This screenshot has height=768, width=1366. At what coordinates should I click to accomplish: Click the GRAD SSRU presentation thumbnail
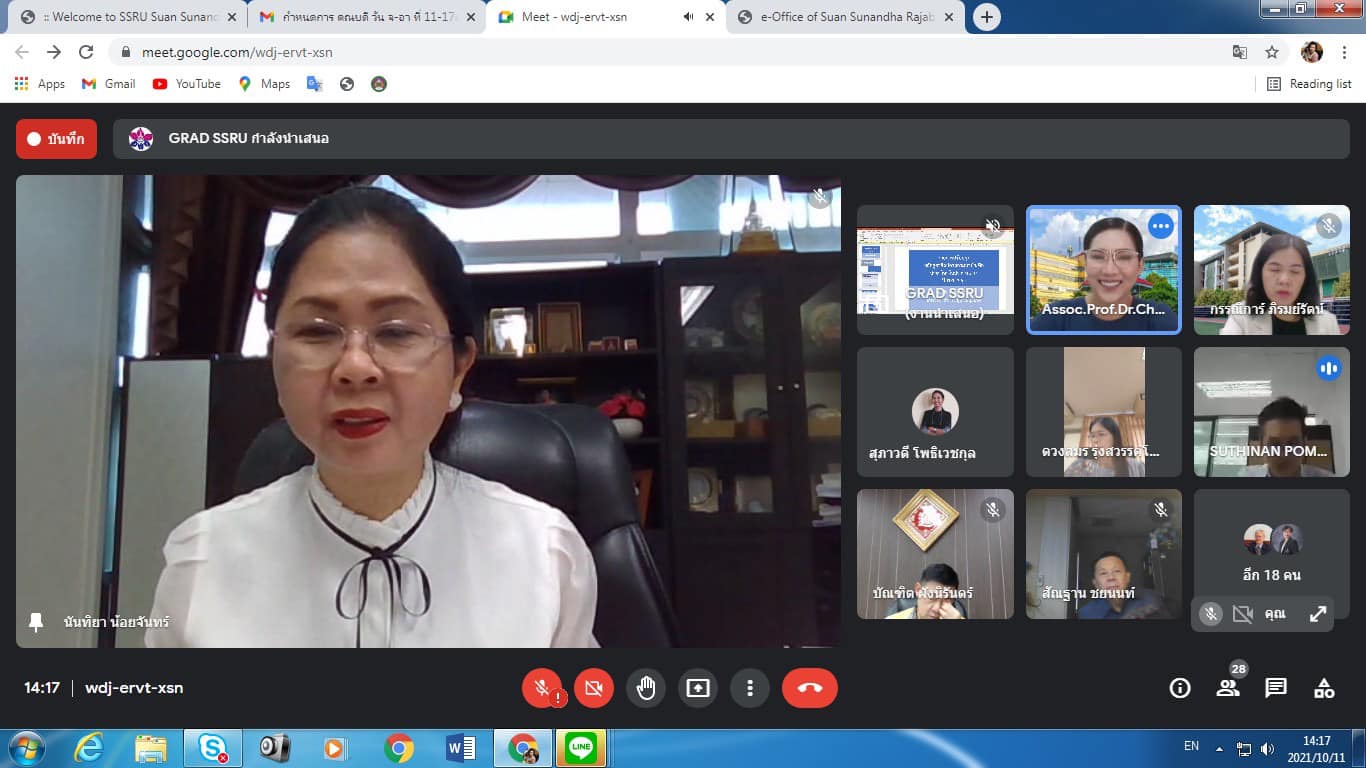tap(935, 270)
